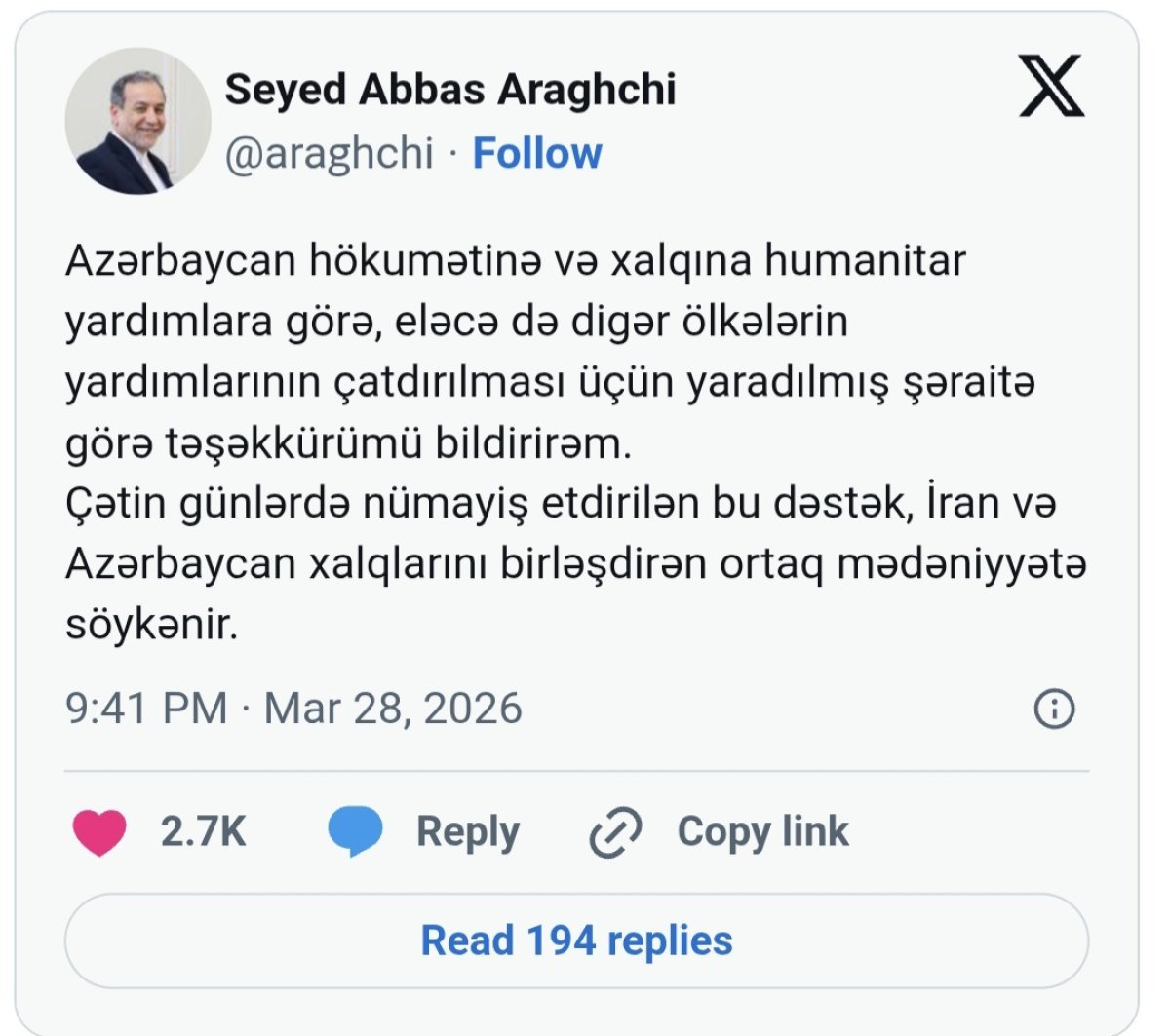This screenshot has width=1170, height=1036.
Task: Click the 2.7K likes count
Action: click(x=203, y=832)
